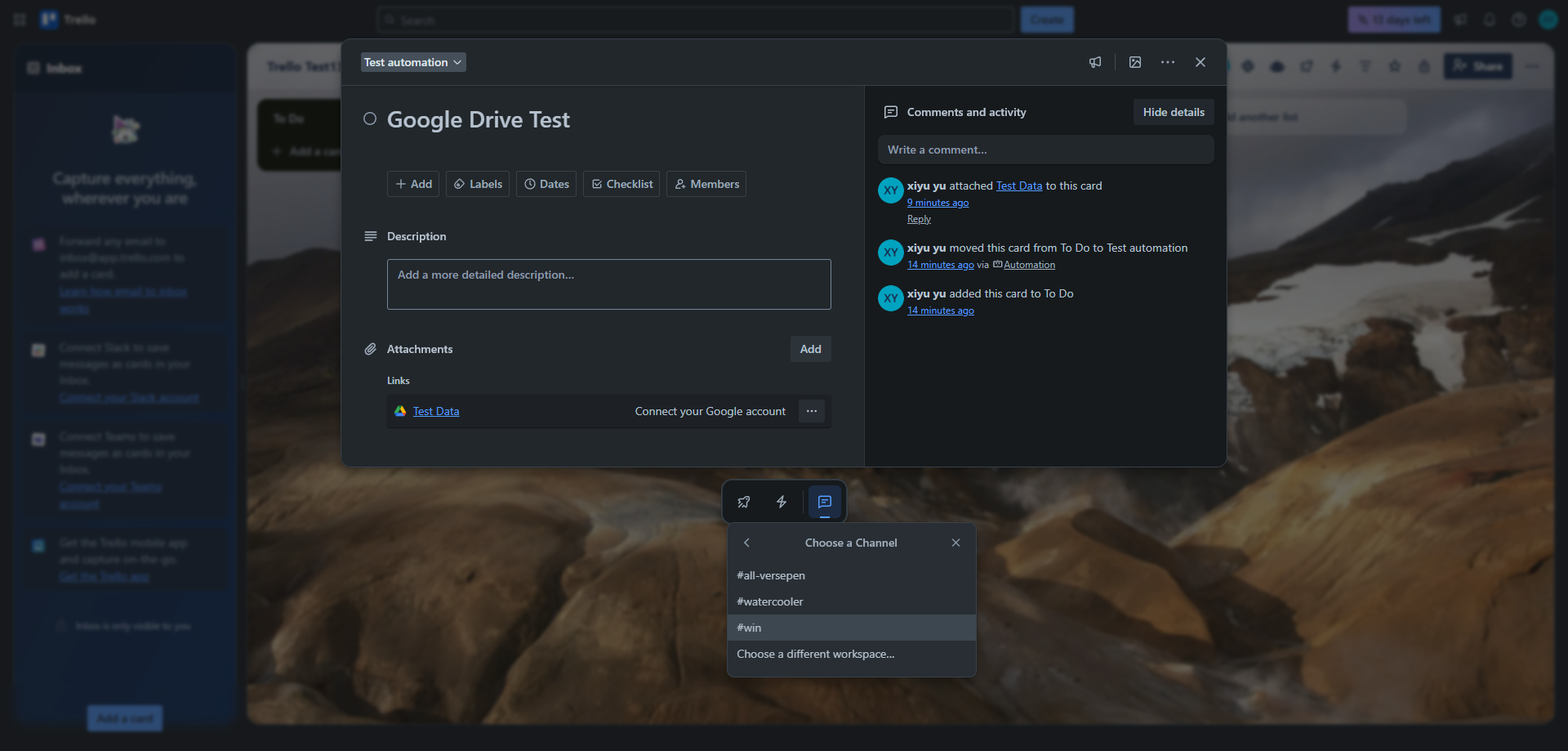Click the Description section icon
The width and height of the screenshot is (1568, 751).
371,236
